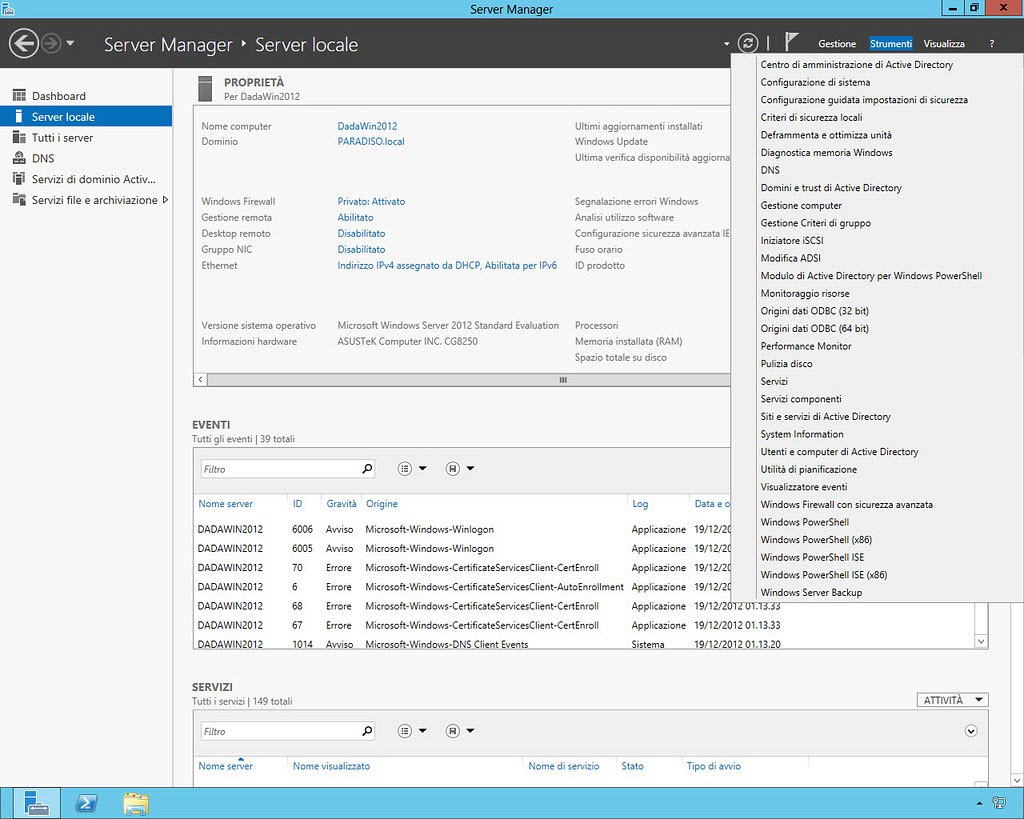This screenshot has width=1024, height=819.
Task: Click the Dashboard sidebar icon
Action: click(x=19, y=96)
